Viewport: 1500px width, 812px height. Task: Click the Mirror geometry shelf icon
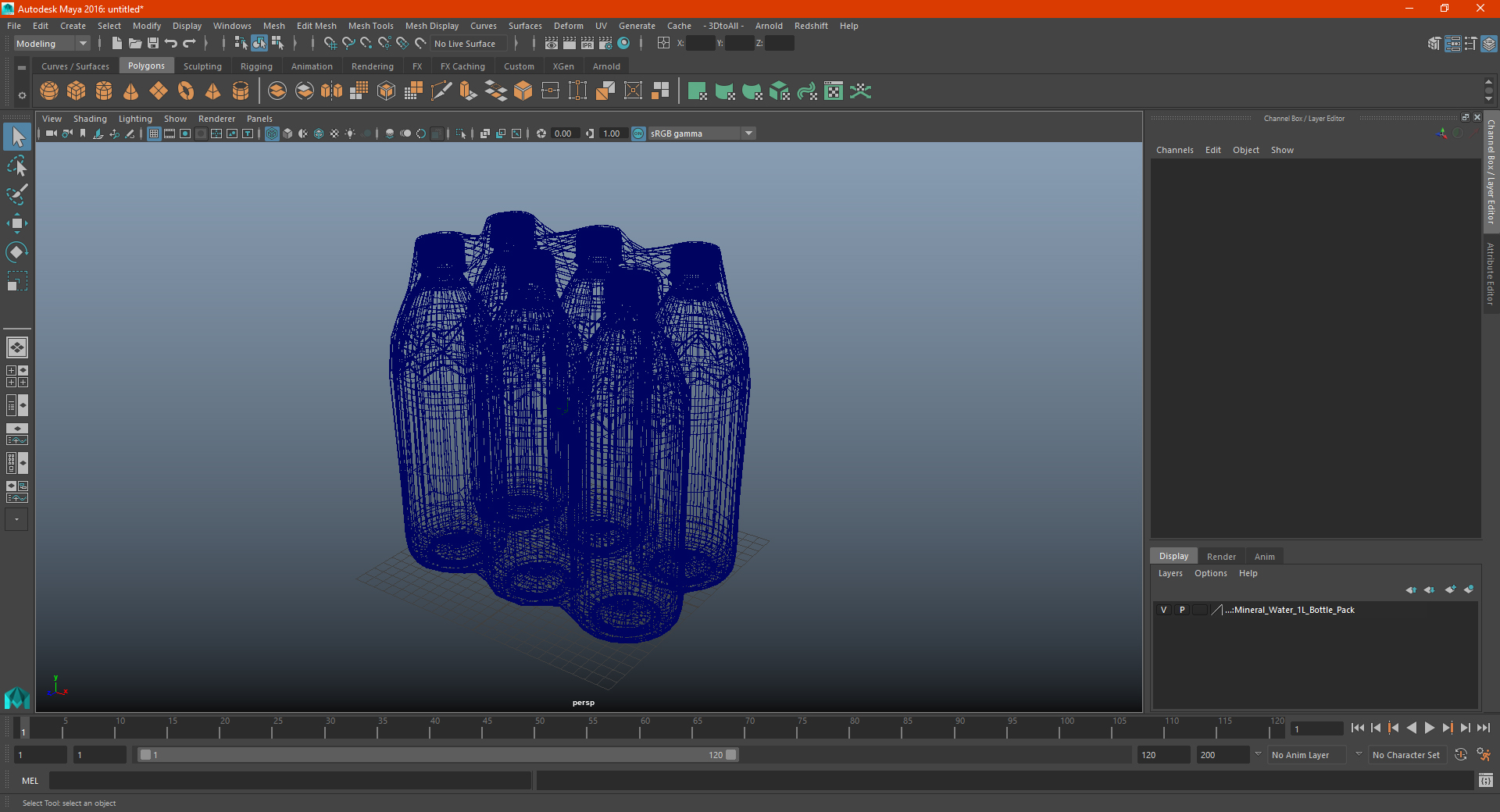click(x=332, y=91)
